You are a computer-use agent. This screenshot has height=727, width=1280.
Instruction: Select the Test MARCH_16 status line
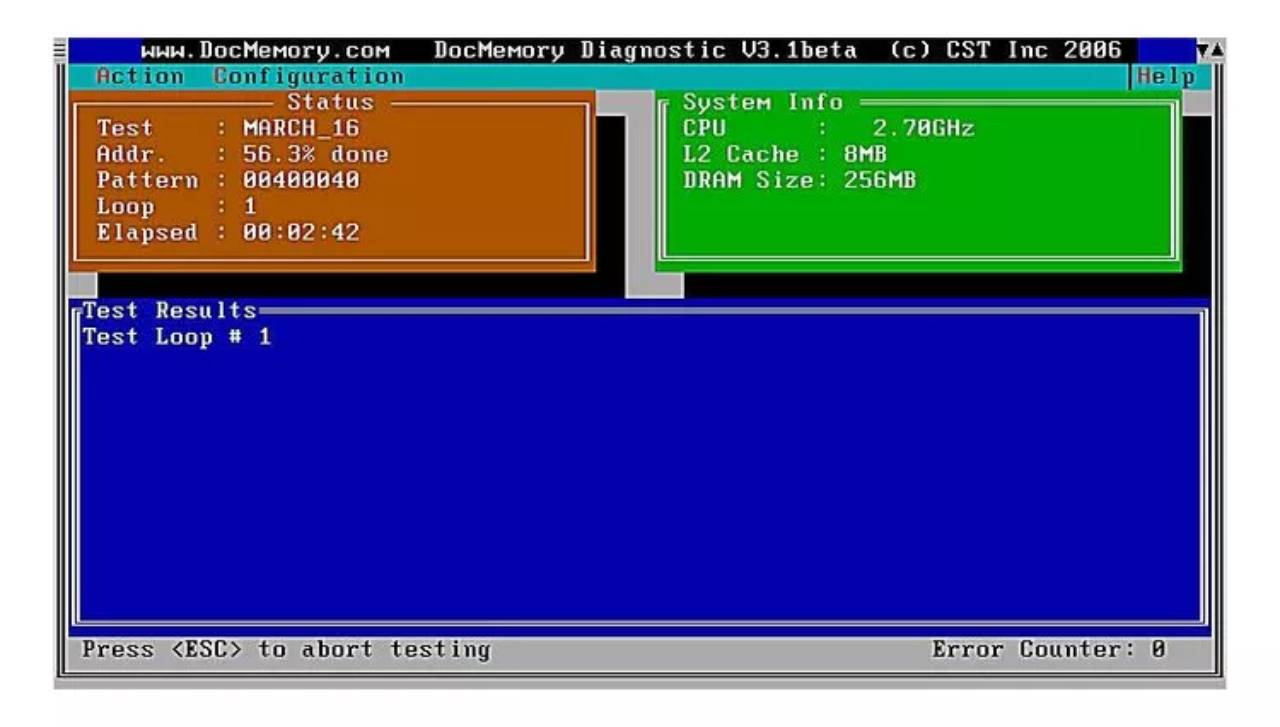click(x=228, y=128)
